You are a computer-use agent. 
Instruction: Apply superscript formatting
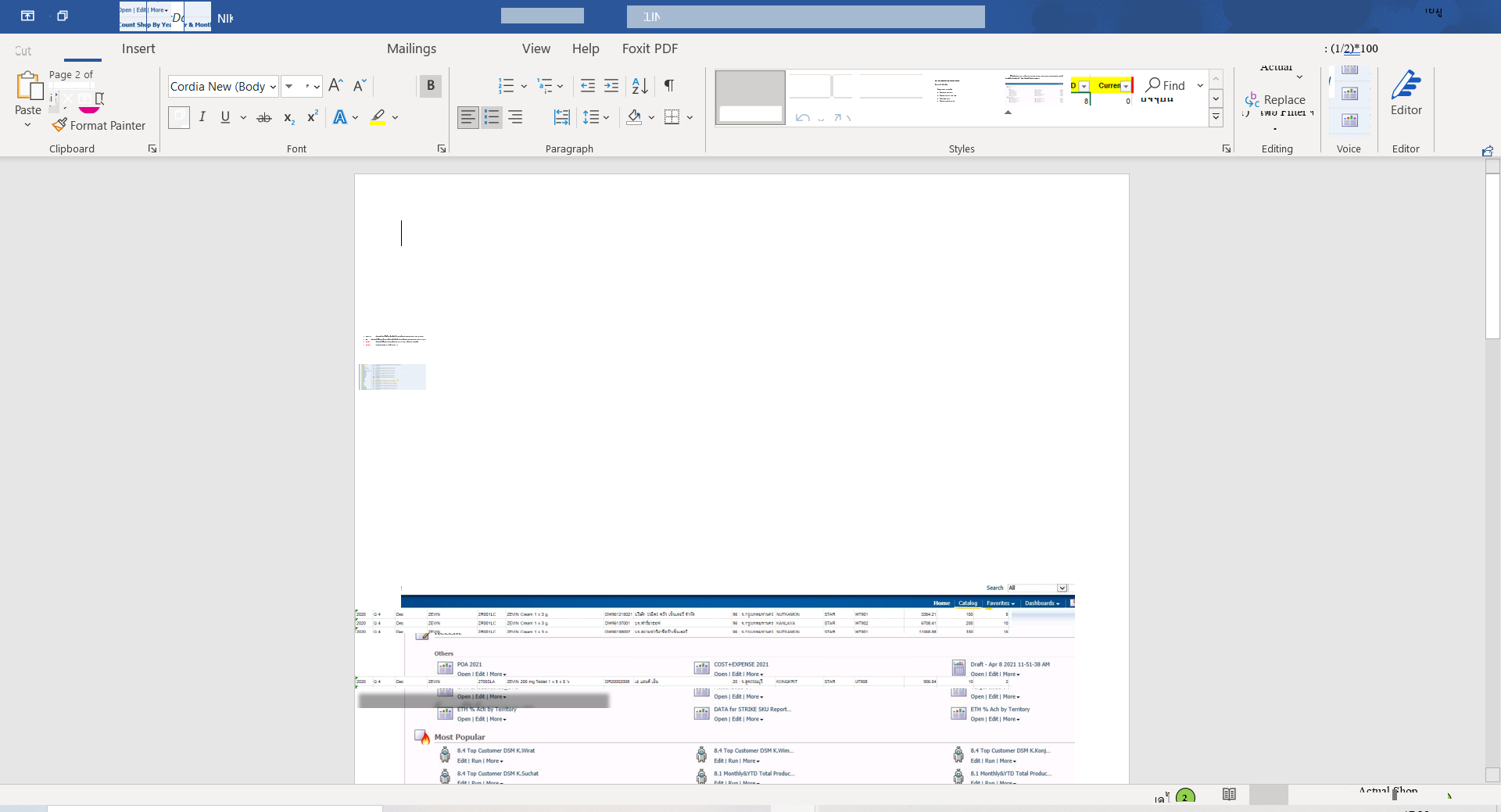(312, 117)
